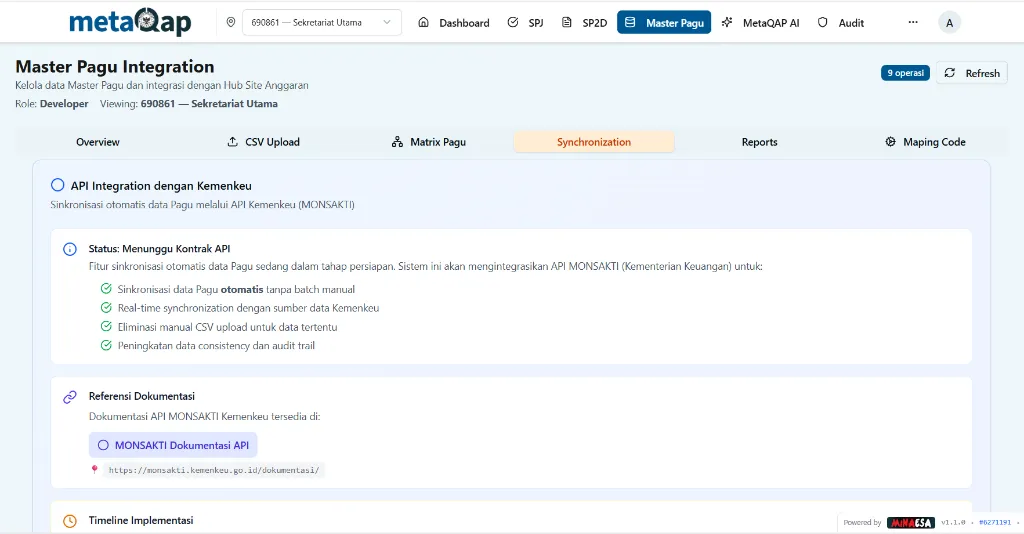Click the 9 operasi badge

tap(905, 73)
